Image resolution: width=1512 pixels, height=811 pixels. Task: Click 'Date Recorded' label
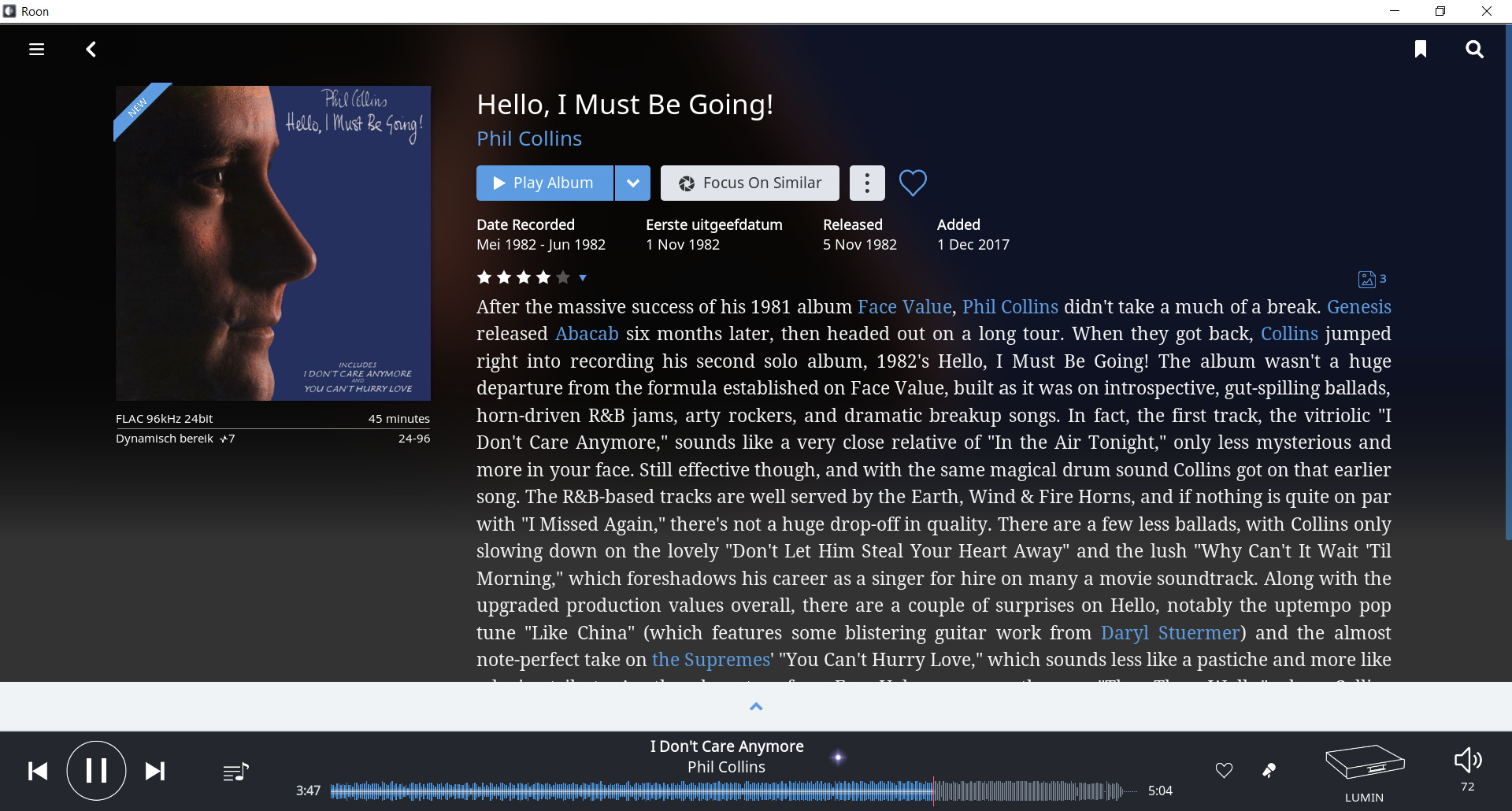click(x=525, y=225)
